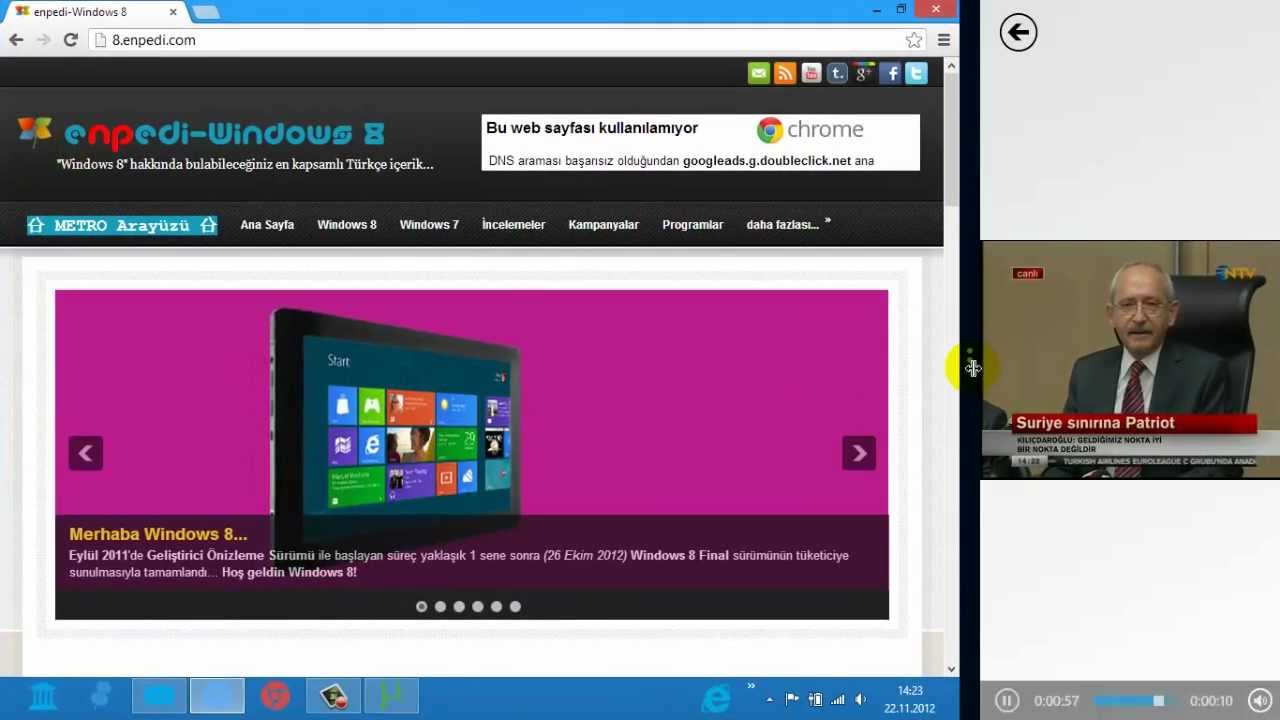Select the enpedi-Windows 8 browser tab
Screen dimensions: 1280x720
coord(95,12)
